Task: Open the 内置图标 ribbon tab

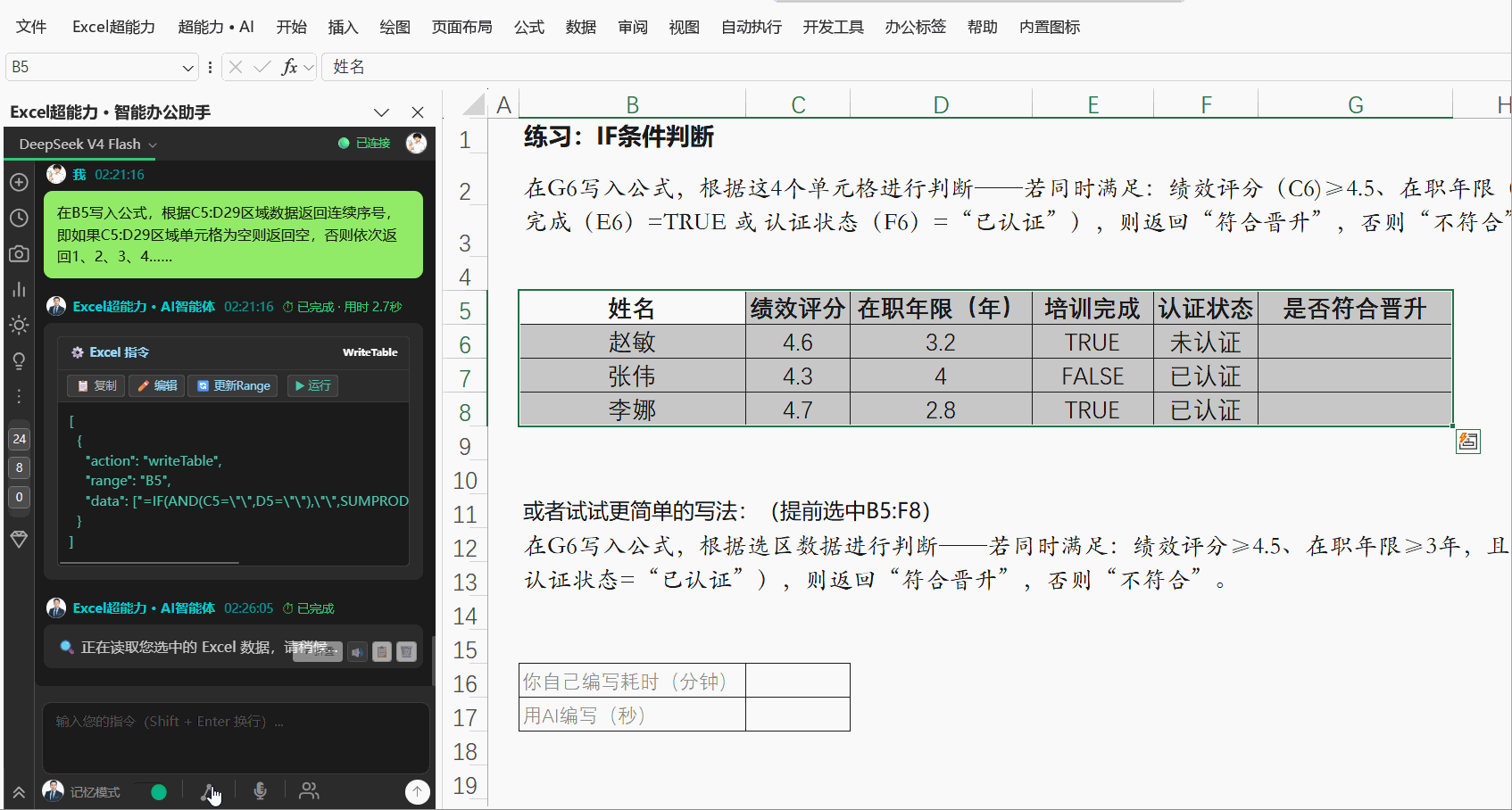Action: point(1050,27)
